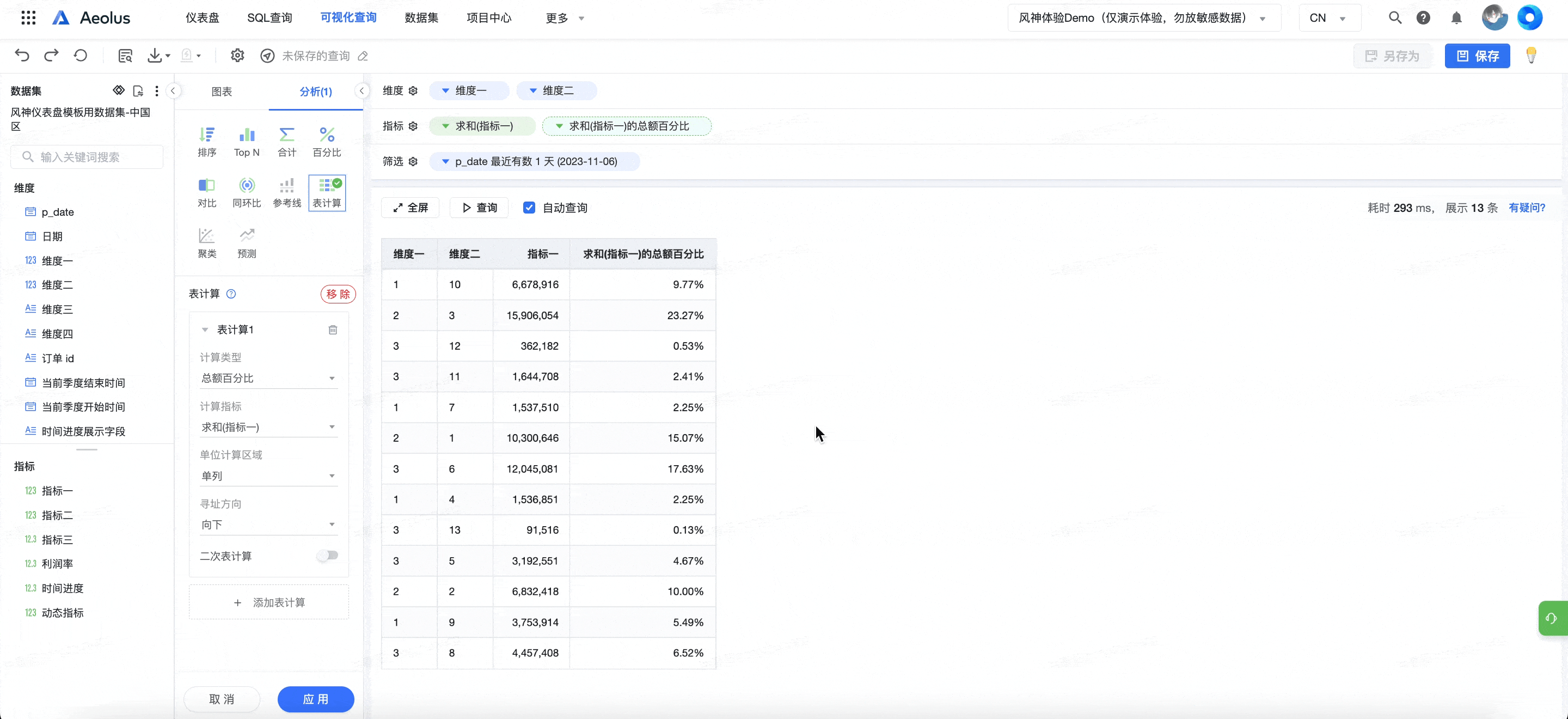This screenshot has height=719, width=1568.
Task: Switch to the 图表 tab
Action: click(222, 92)
